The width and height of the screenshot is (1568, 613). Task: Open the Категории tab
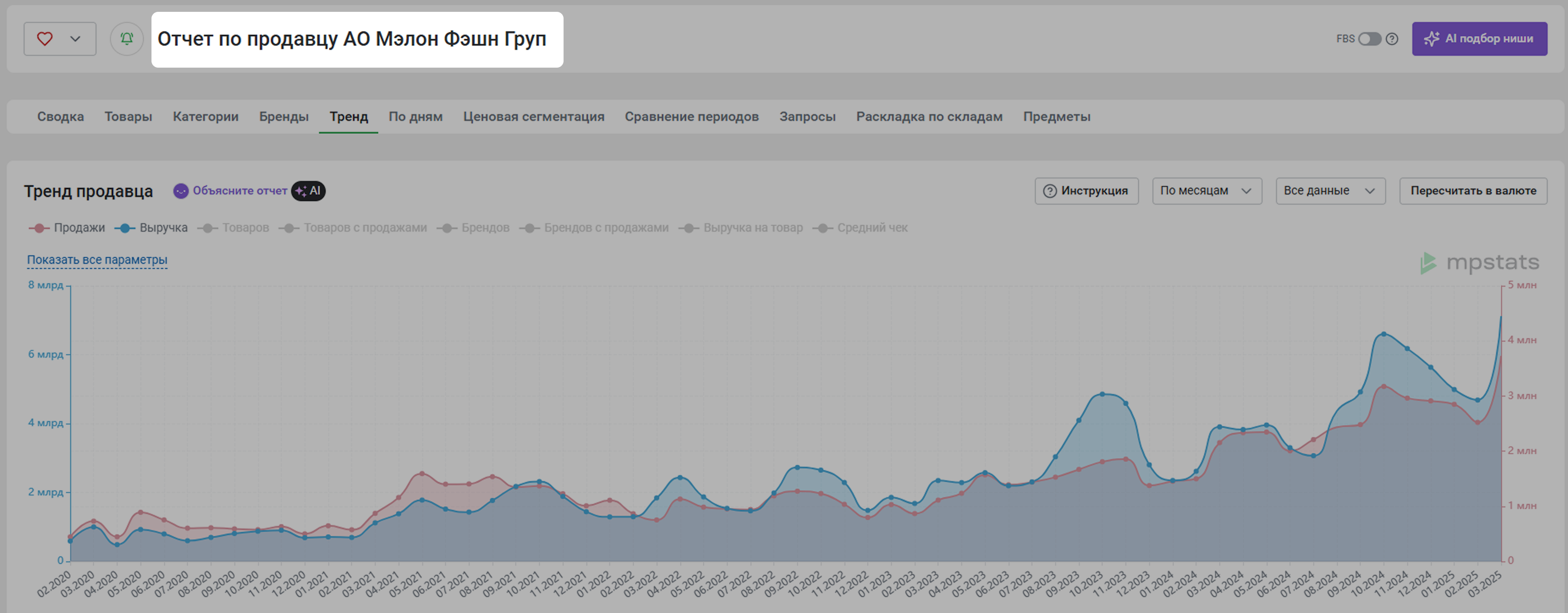(x=205, y=116)
